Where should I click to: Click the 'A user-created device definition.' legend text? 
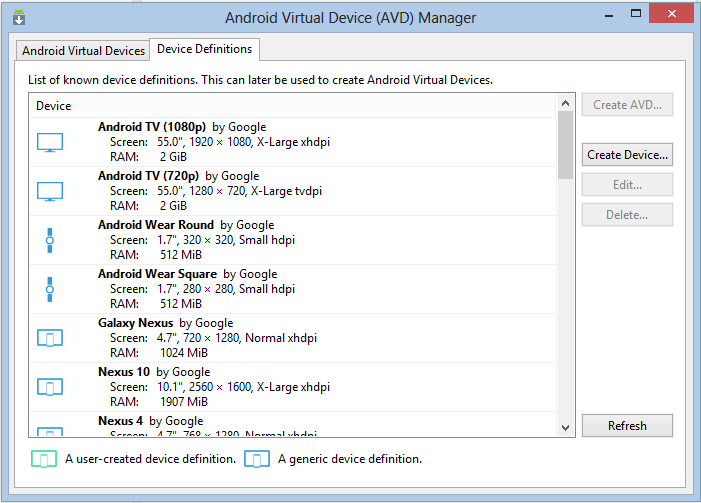click(151, 459)
